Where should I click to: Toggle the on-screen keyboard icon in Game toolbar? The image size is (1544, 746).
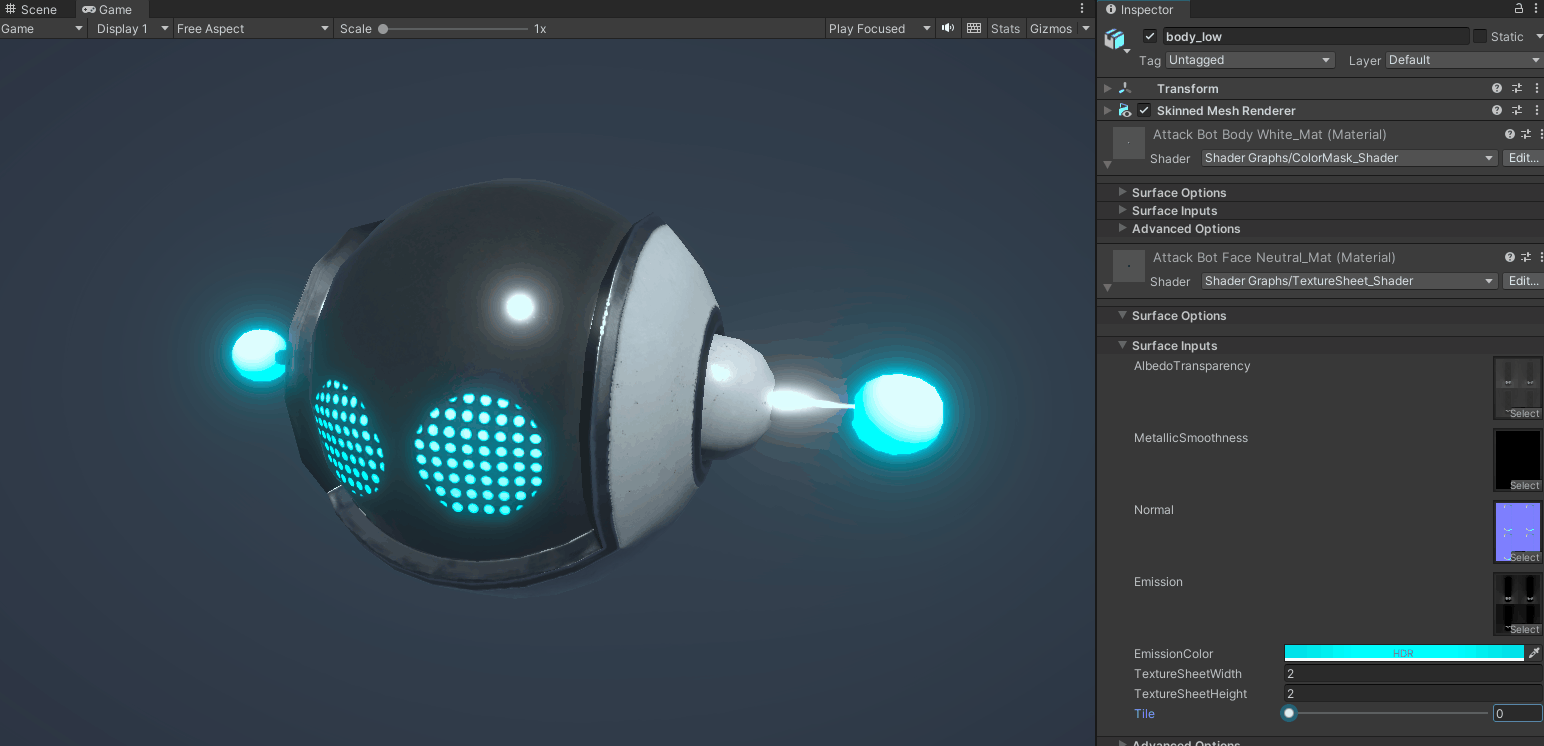pos(973,28)
